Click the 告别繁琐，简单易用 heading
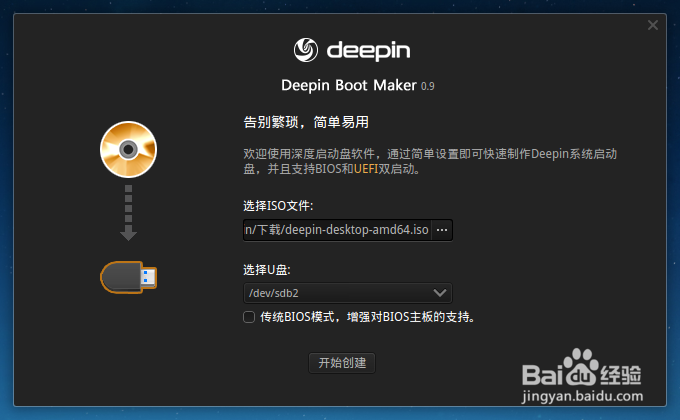Image resolution: width=680 pixels, height=420 pixels. 306,122
